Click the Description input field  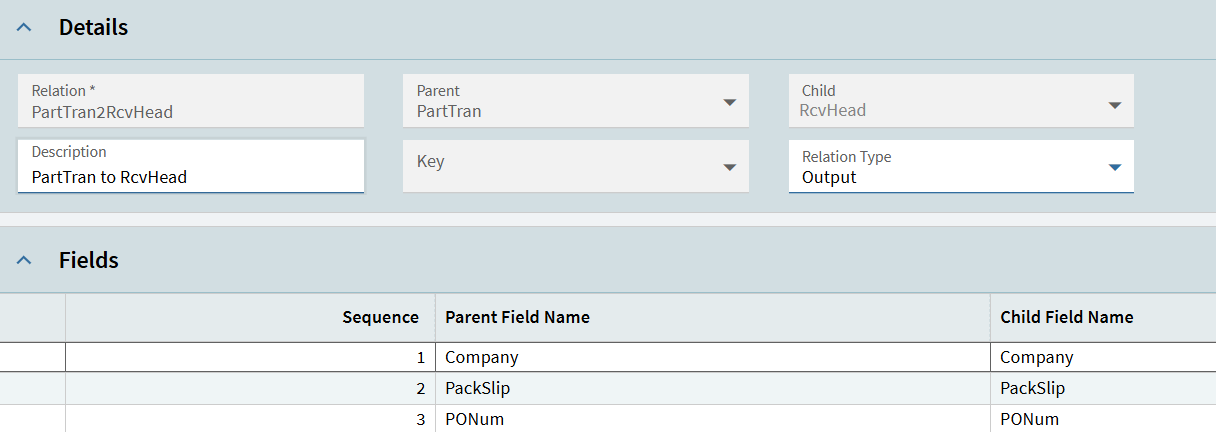190,177
